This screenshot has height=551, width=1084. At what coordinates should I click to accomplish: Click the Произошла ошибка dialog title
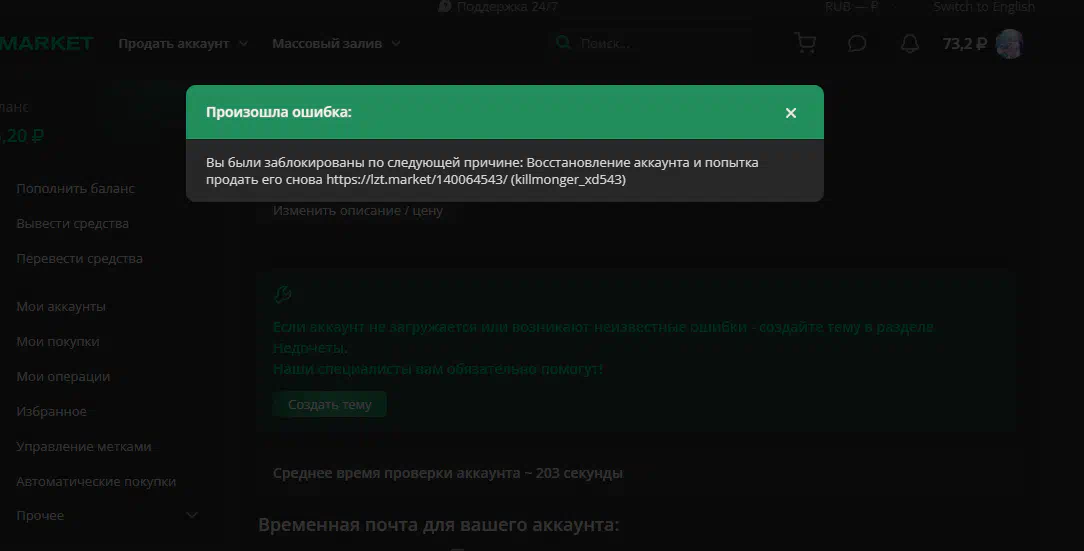[279, 112]
